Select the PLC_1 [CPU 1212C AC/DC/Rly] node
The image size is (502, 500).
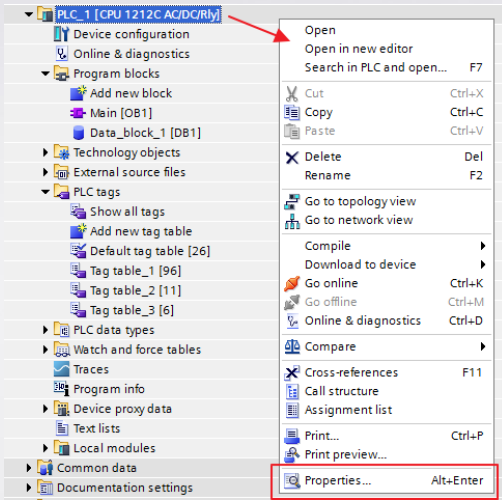138,14
